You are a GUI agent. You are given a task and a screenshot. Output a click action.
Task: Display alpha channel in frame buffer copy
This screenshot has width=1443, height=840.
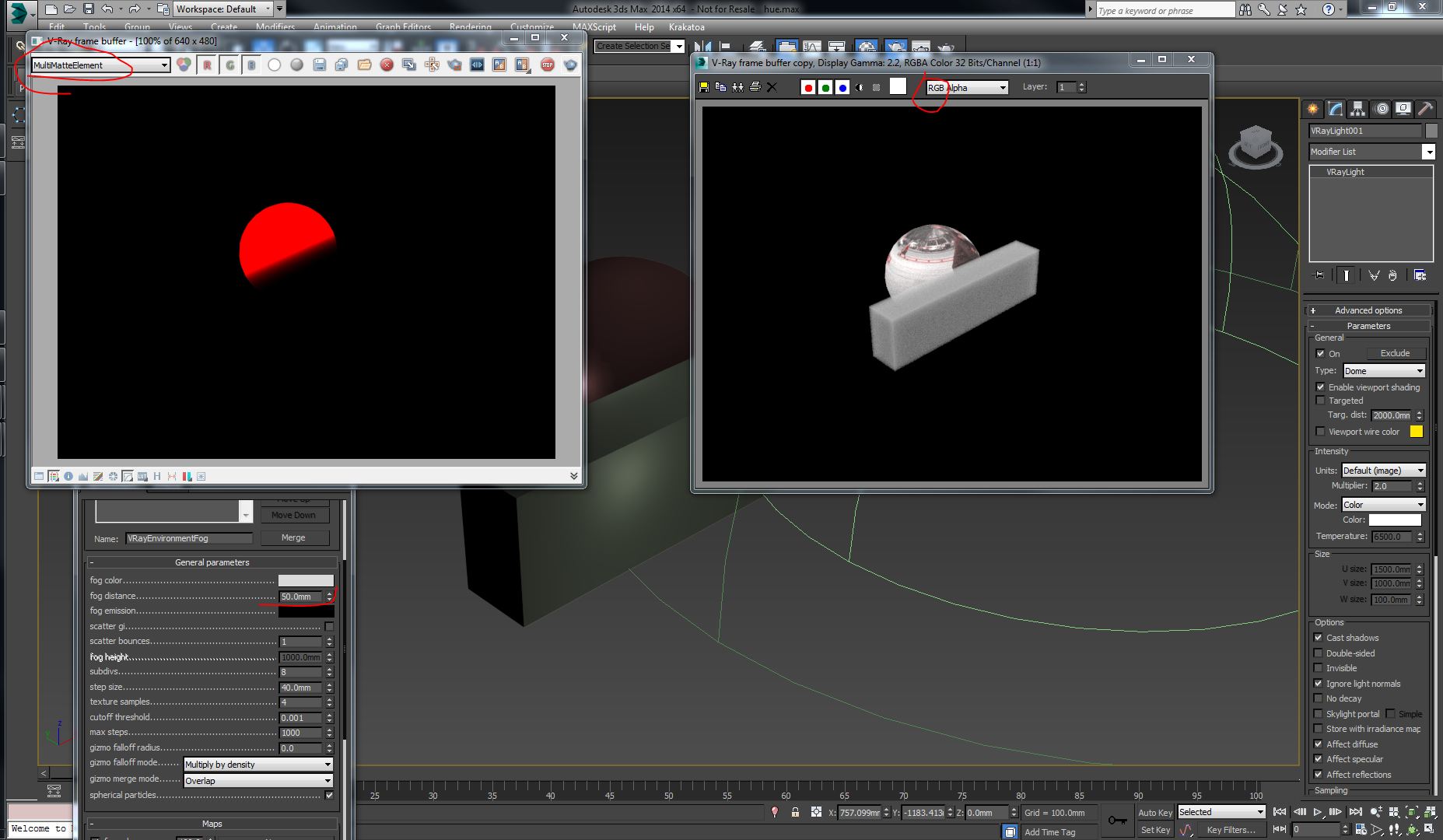pos(860,87)
